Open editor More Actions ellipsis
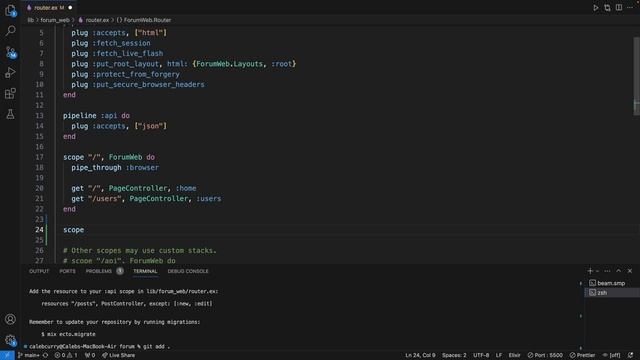 click(630, 8)
